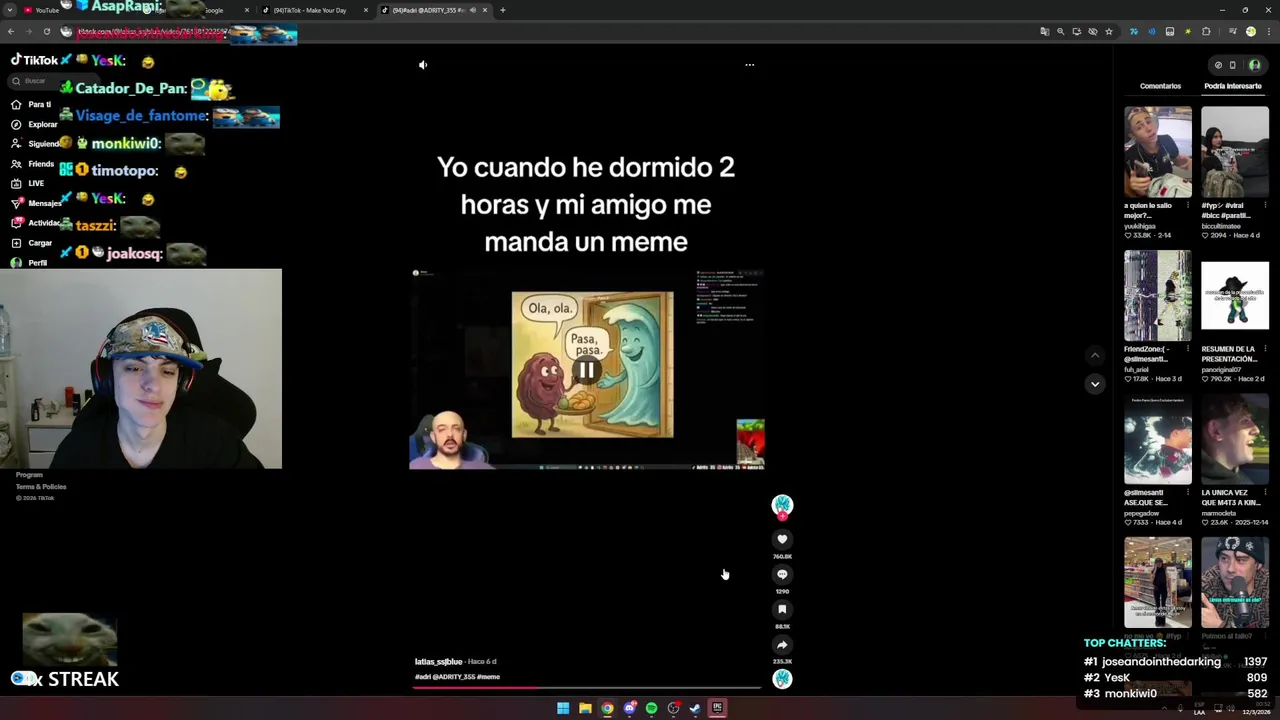Open the Friends sidebar item
The width and height of the screenshot is (1280, 720).
(33, 164)
